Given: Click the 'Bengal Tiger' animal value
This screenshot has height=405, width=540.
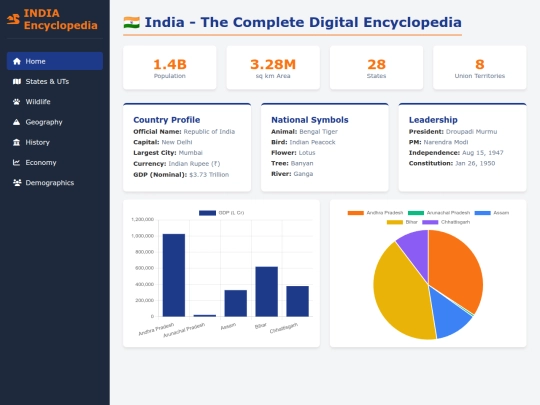Looking at the screenshot, I should (x=319, y=132).
